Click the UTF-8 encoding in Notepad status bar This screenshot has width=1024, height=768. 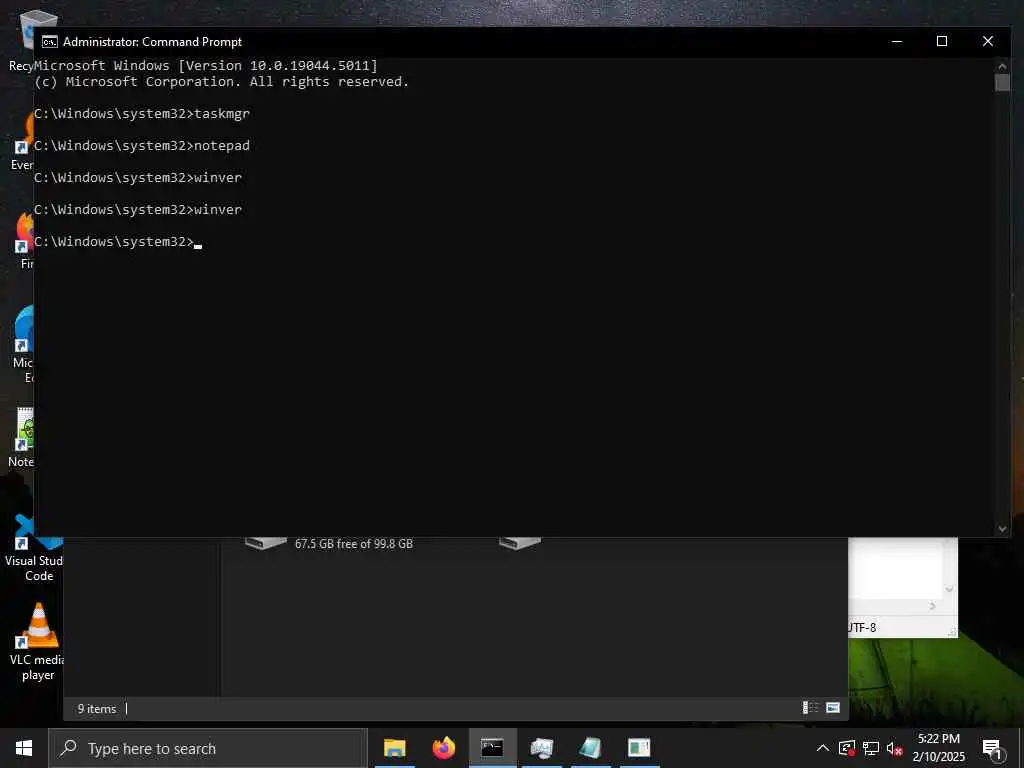point(862,628)
